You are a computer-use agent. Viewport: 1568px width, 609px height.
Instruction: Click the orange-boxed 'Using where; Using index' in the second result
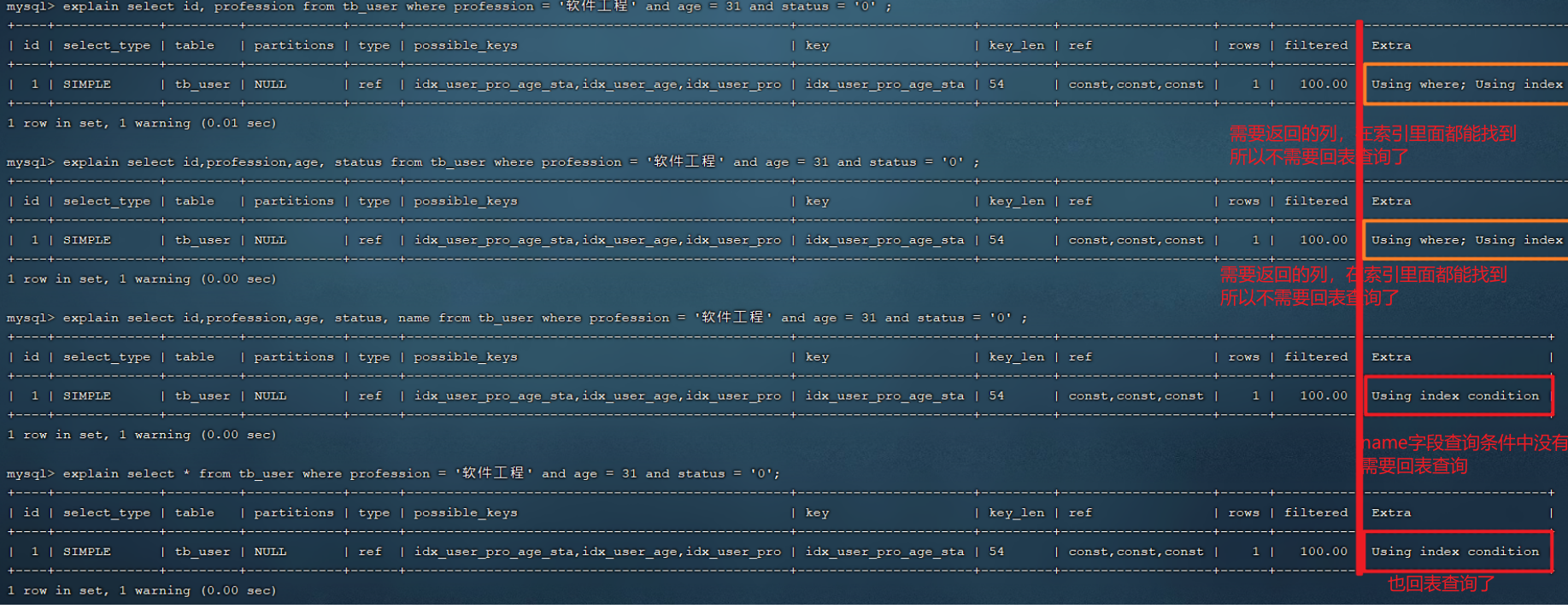1465,240
